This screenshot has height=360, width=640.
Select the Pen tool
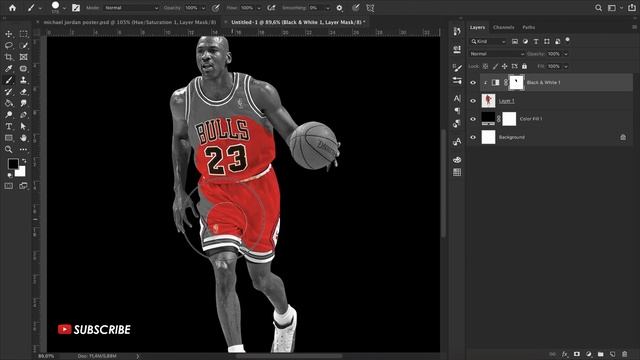coord(23,115)
